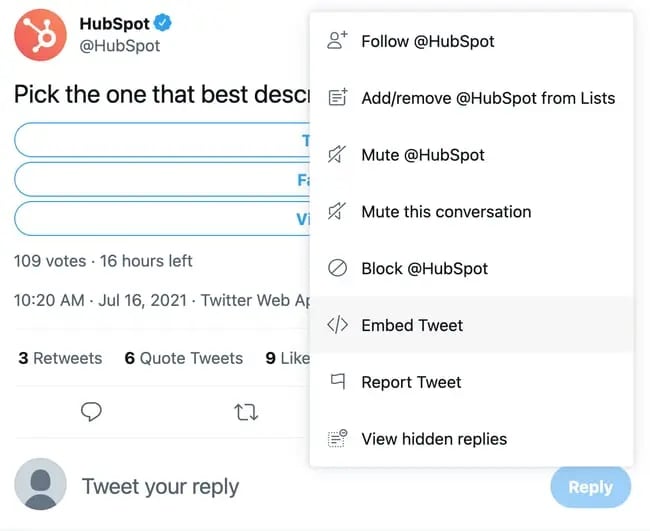Click the report flag icon
The height and width of the screenshot is (531, 650).
coord(338,382)
